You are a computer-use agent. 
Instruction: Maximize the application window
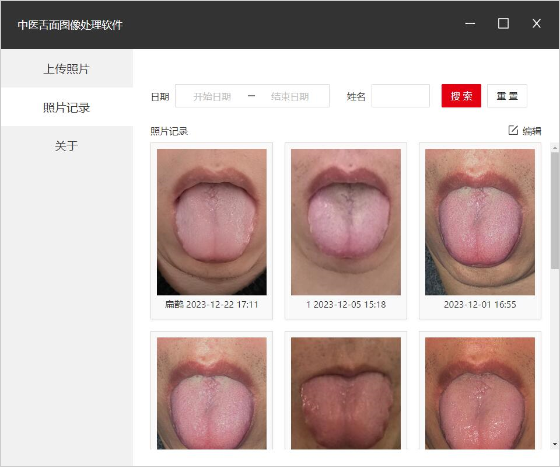coord(503,24)
